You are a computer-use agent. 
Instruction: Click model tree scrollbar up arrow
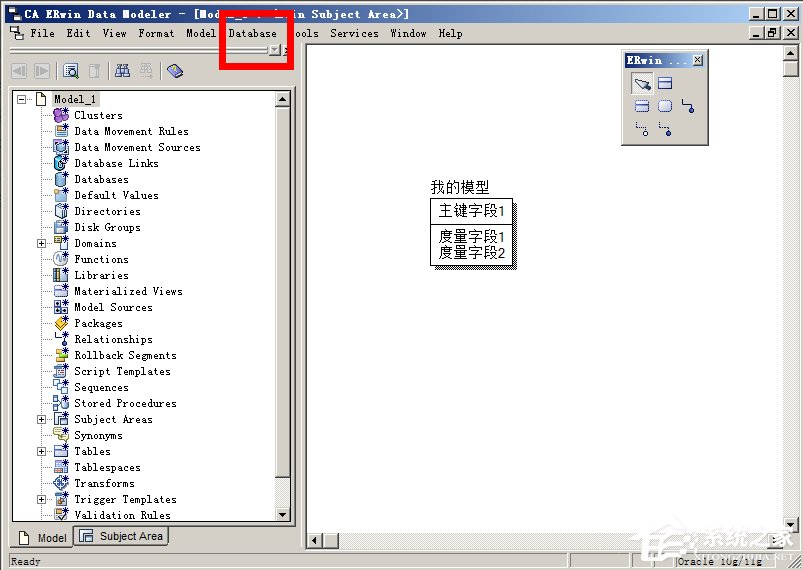tap(283, 99)
